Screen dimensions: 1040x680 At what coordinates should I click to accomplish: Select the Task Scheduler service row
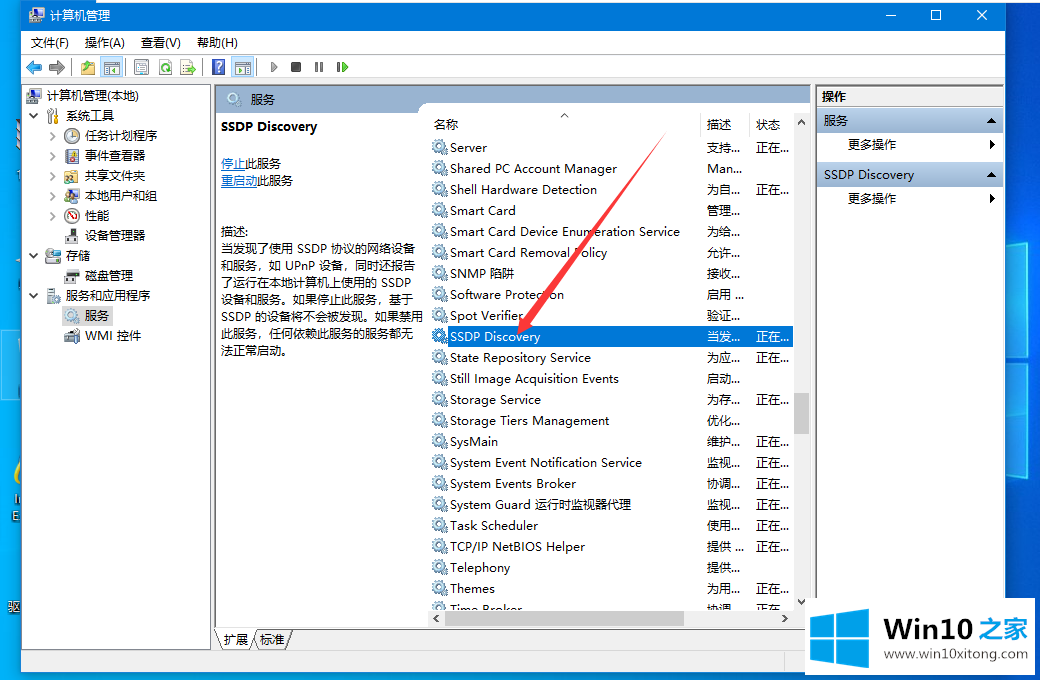612,525
